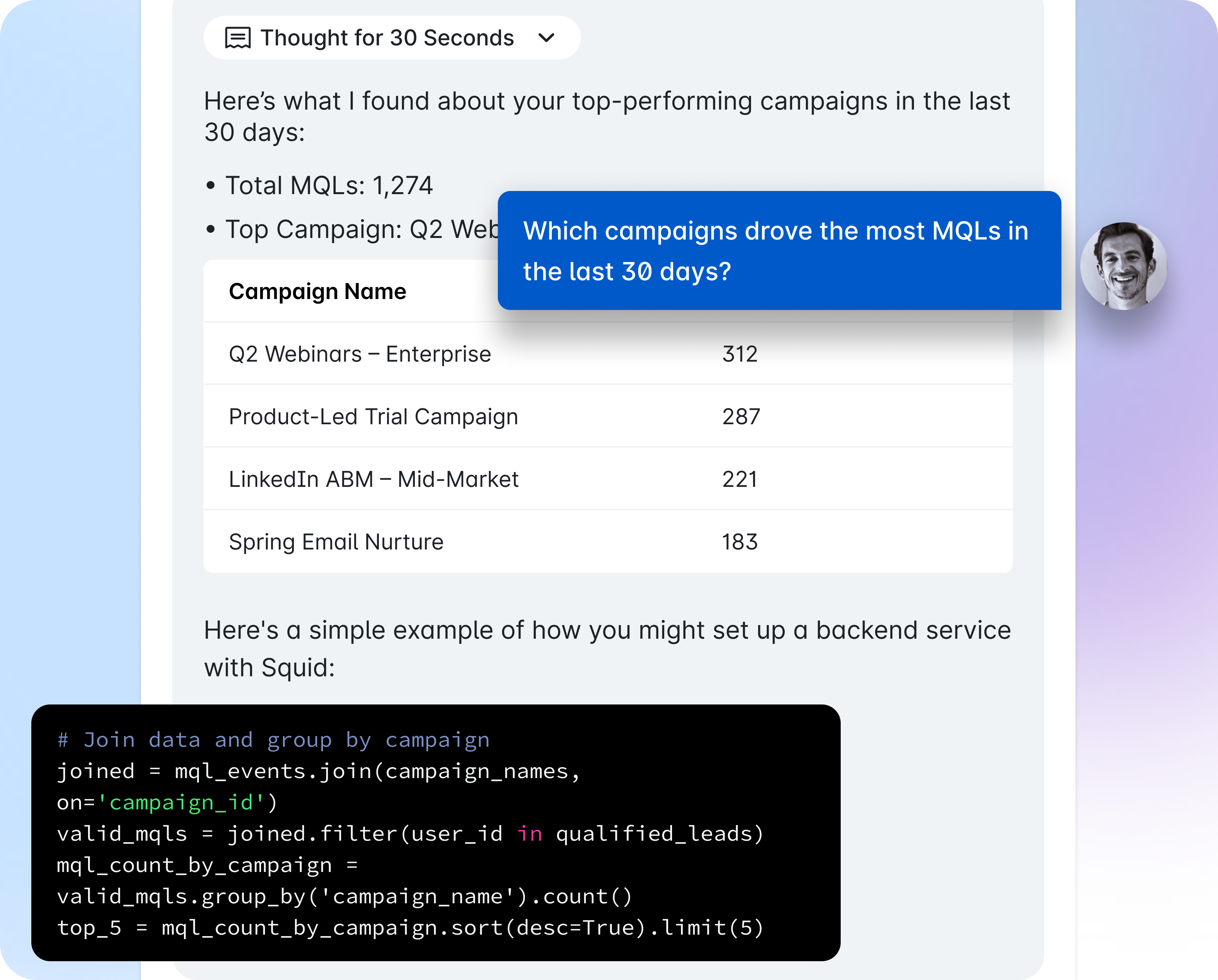
Task: Select the 'Product-Led Trial Campaign' row
Action: click(373, 417)
